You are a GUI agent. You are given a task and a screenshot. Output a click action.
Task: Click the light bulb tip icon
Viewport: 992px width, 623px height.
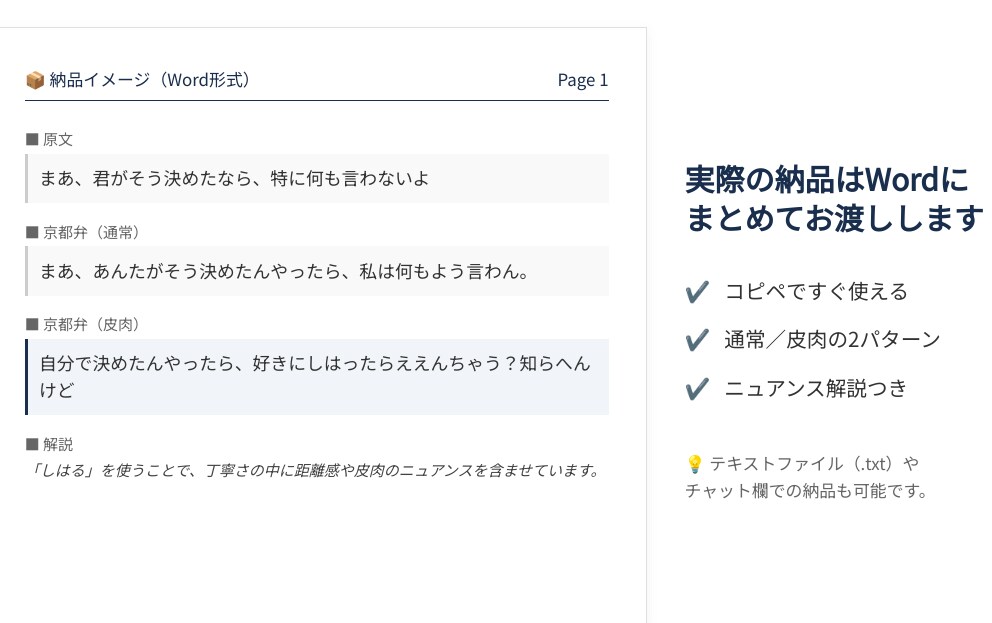pyautogui.click(x=694, y=464)
